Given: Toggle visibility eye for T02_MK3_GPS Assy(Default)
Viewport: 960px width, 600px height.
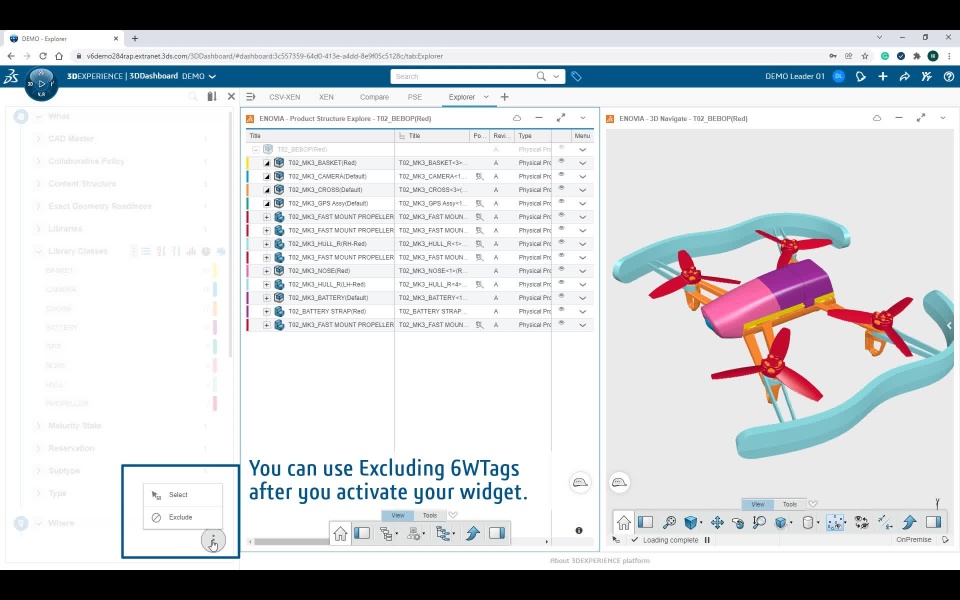Looking at the screenshot, I should click(x=561, y=201).
